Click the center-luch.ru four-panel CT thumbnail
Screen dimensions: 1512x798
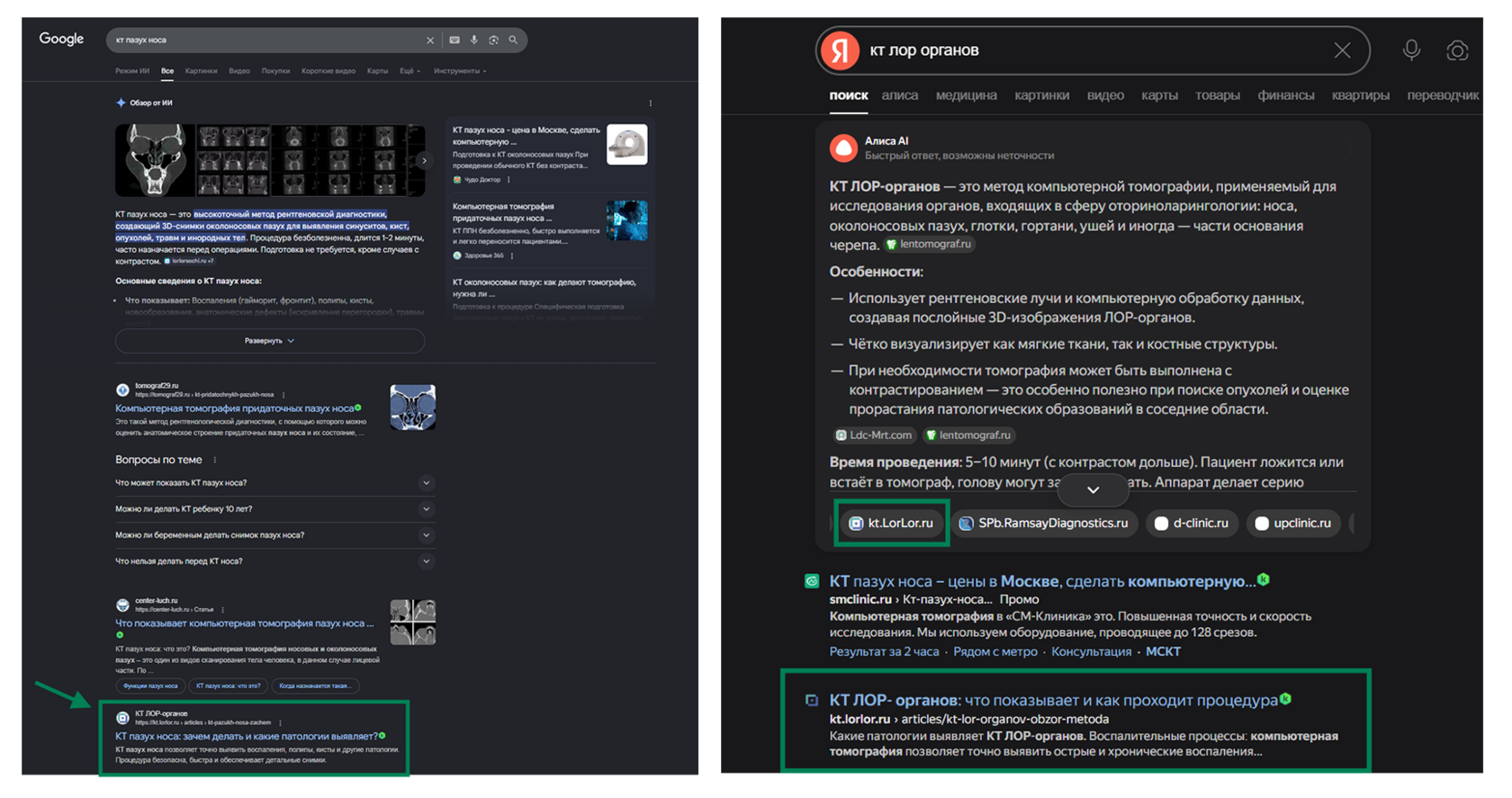coord(413,623)
